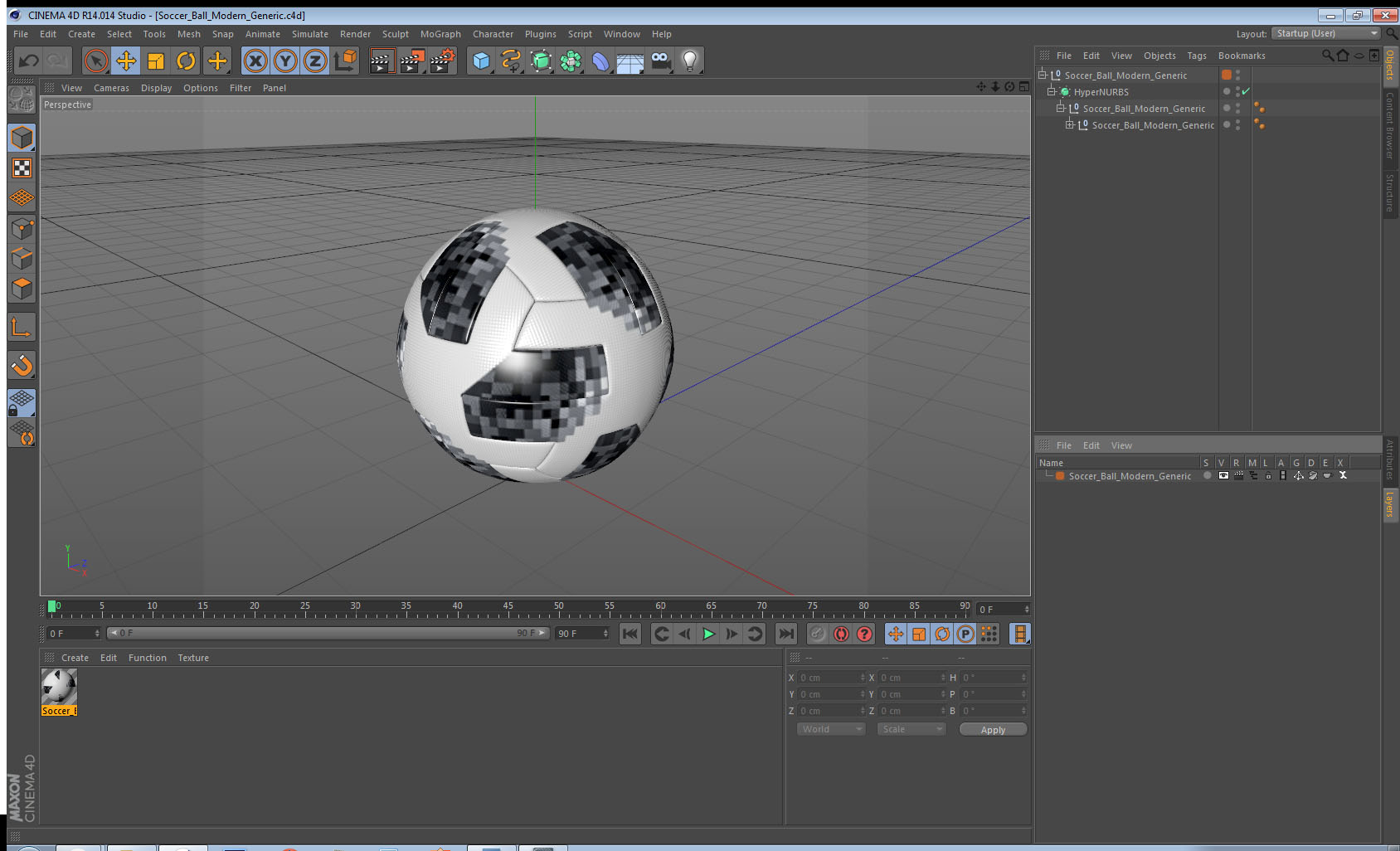Image resolution: width=1400 pixels, height=851 pixels.
Task: Select Edges mode icon
Action: tap(22, 259)
